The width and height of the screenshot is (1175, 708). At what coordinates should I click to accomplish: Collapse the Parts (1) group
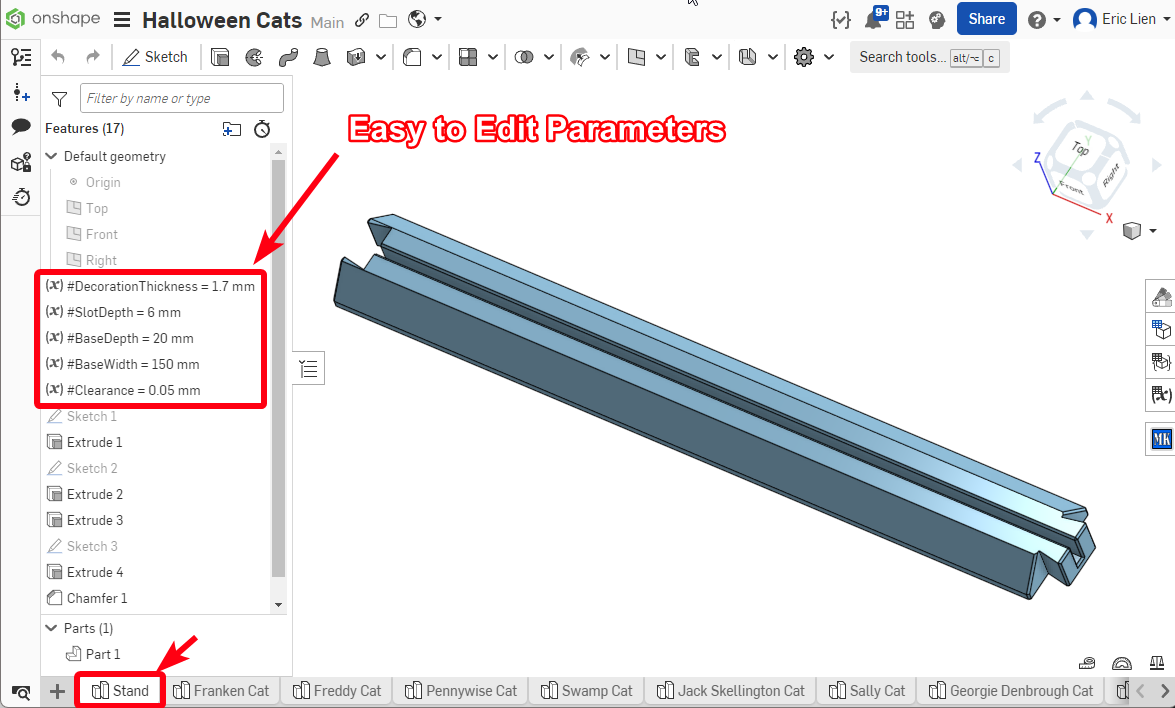[52, 628]
